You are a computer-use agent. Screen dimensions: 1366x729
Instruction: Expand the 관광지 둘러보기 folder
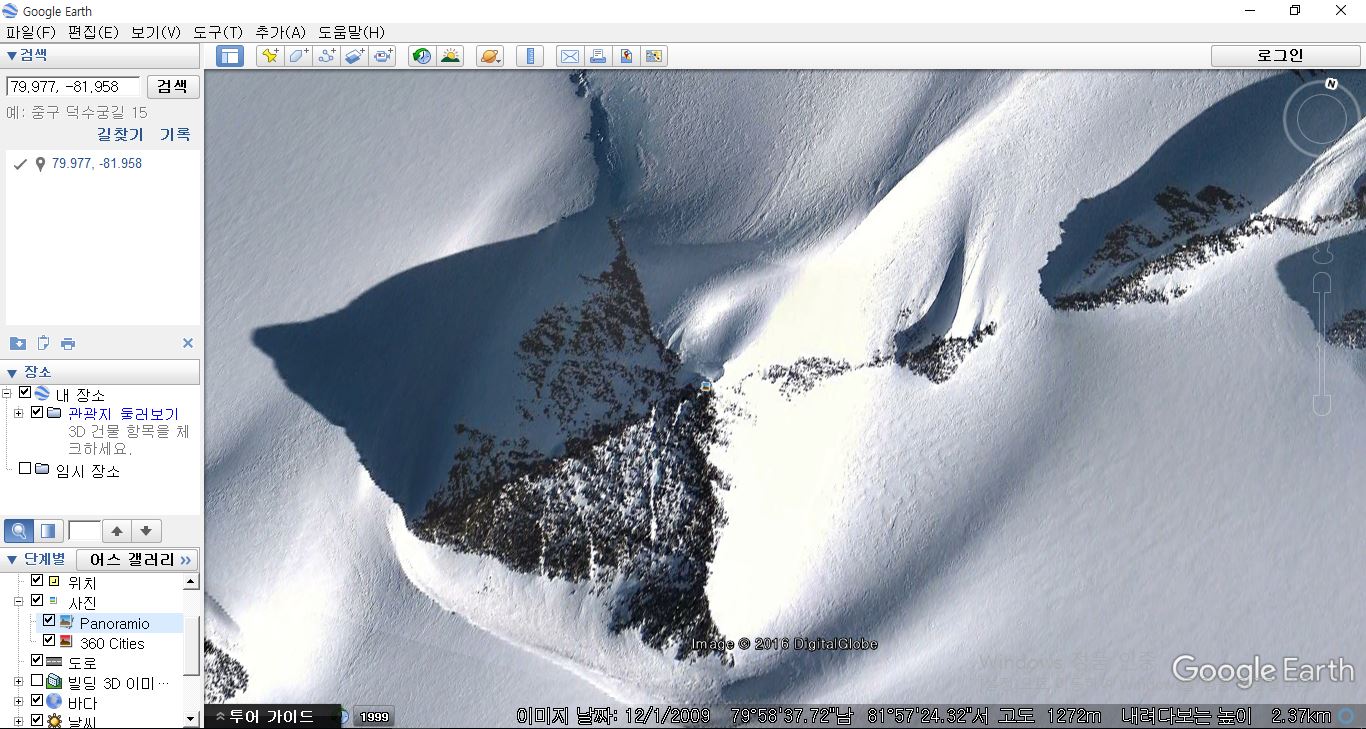19,413
